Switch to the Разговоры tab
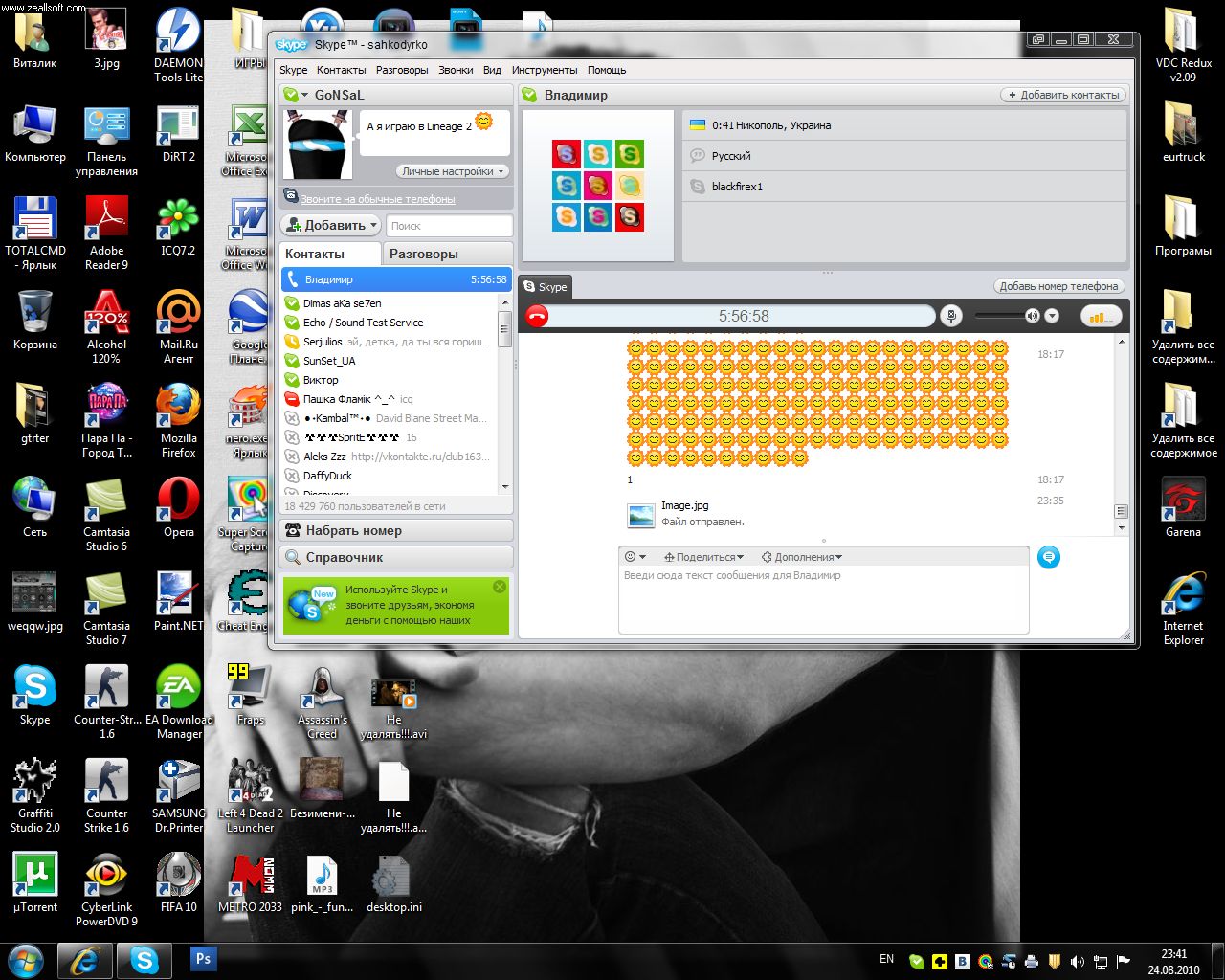The image size is (1225, 980). tap(447, 254)
